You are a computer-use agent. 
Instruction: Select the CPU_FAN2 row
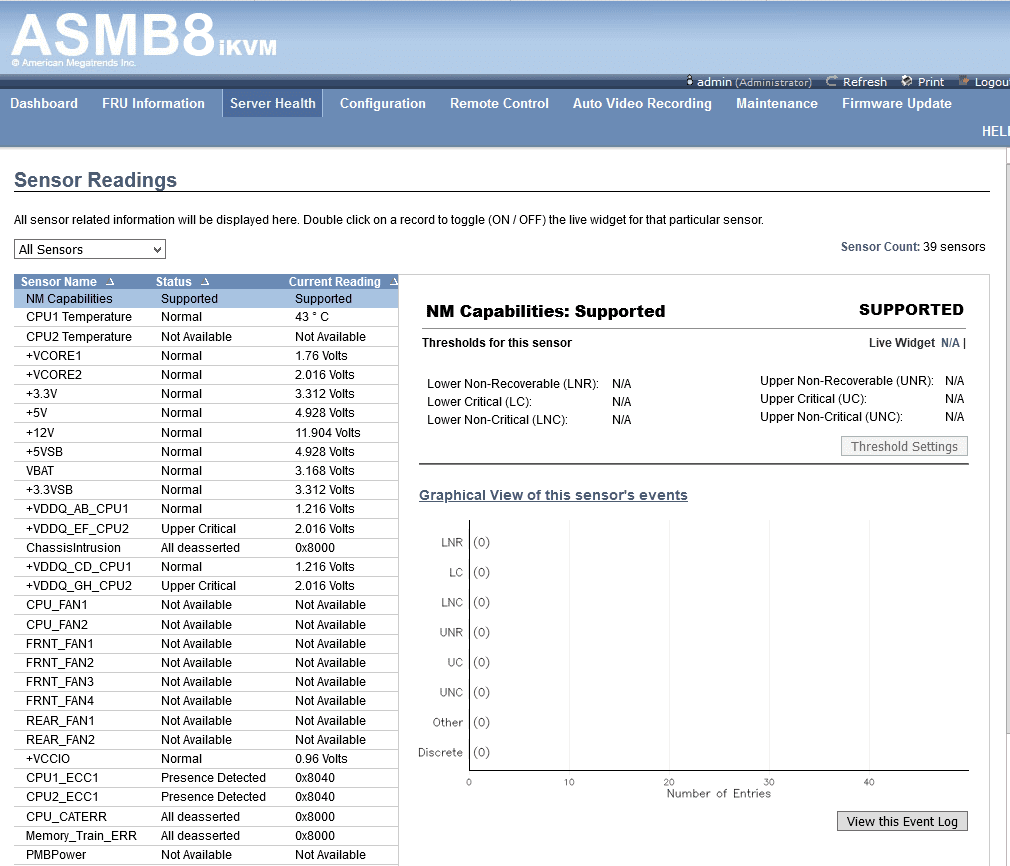pyautogui.click(x=206, y=624)
